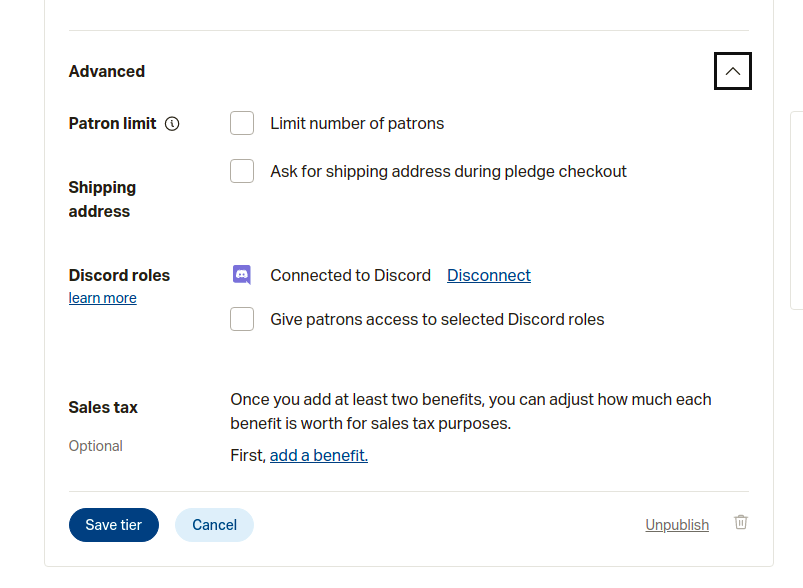Image resolution: width=803 pixels, height=588 pixels.
Task: Open the learn more link under Discord roles
Action: click(x=103, y=298)
